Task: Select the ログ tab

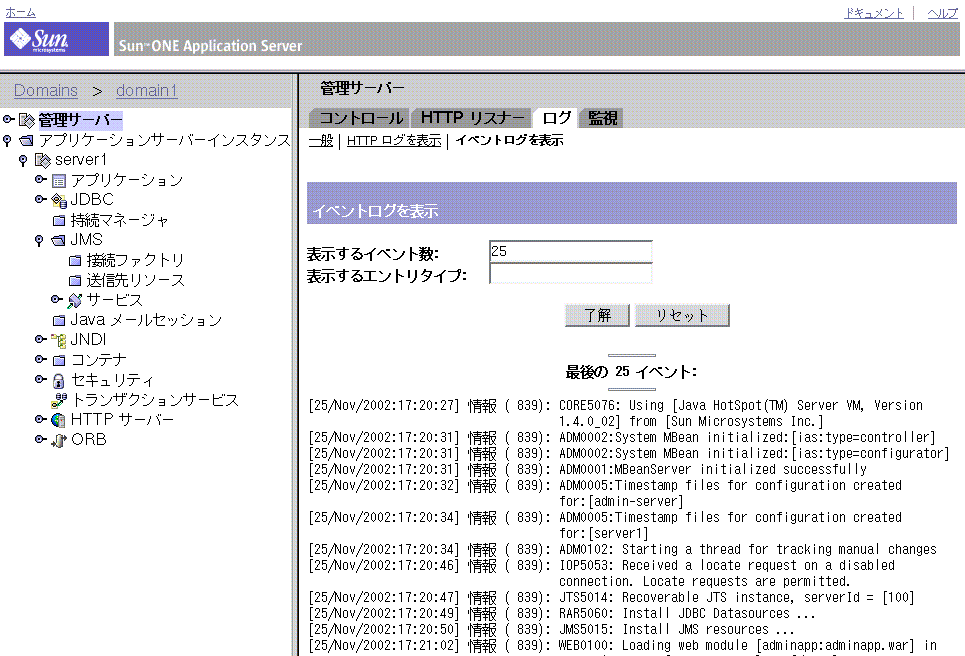Action: [556, 118]
